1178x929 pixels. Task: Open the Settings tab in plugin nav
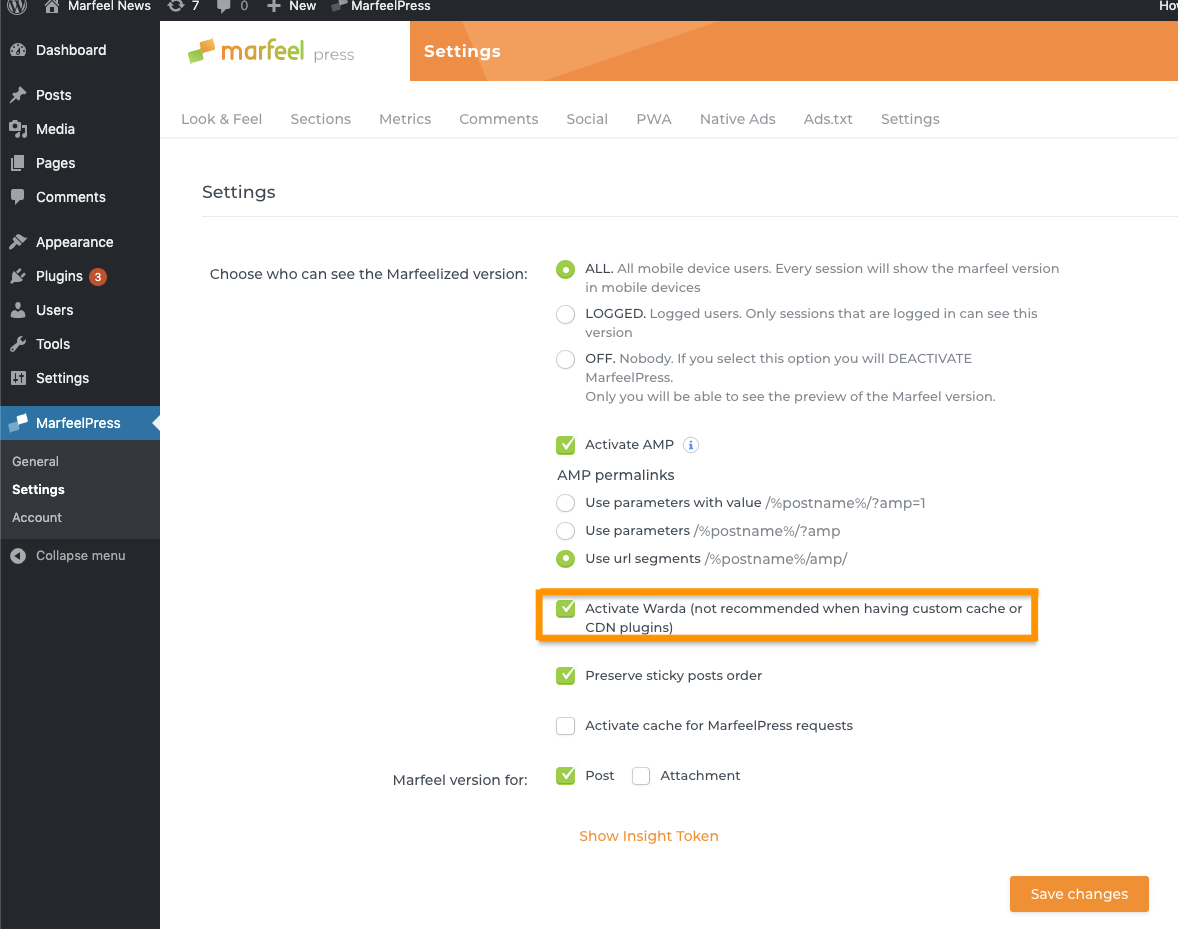[x=910, y=119]
